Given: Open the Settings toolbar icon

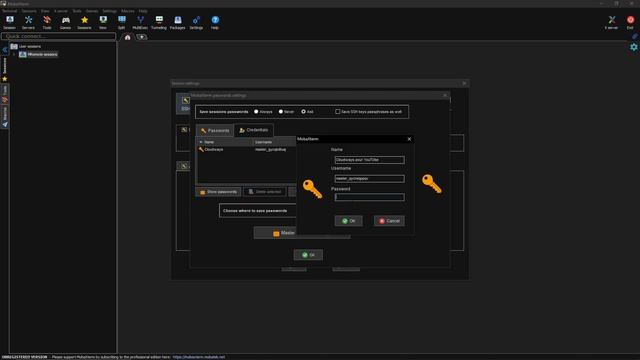Looking at the screenshot, I should (196, 22).
